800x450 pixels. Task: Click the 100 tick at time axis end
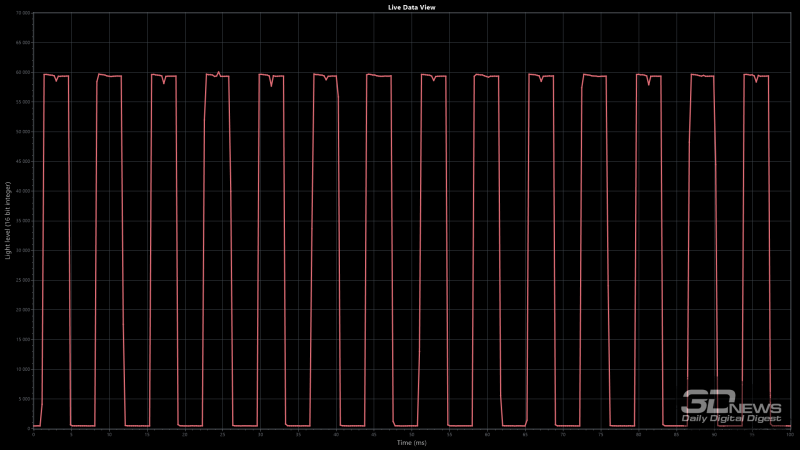pos(790,434)
